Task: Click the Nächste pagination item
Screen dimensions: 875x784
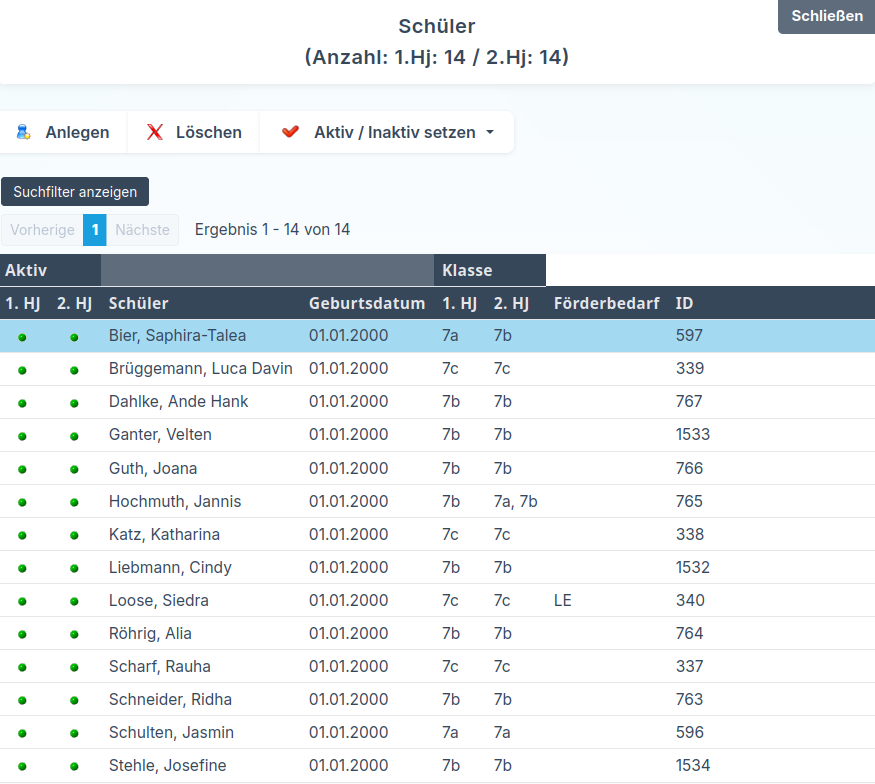Action: pos(142,230)
